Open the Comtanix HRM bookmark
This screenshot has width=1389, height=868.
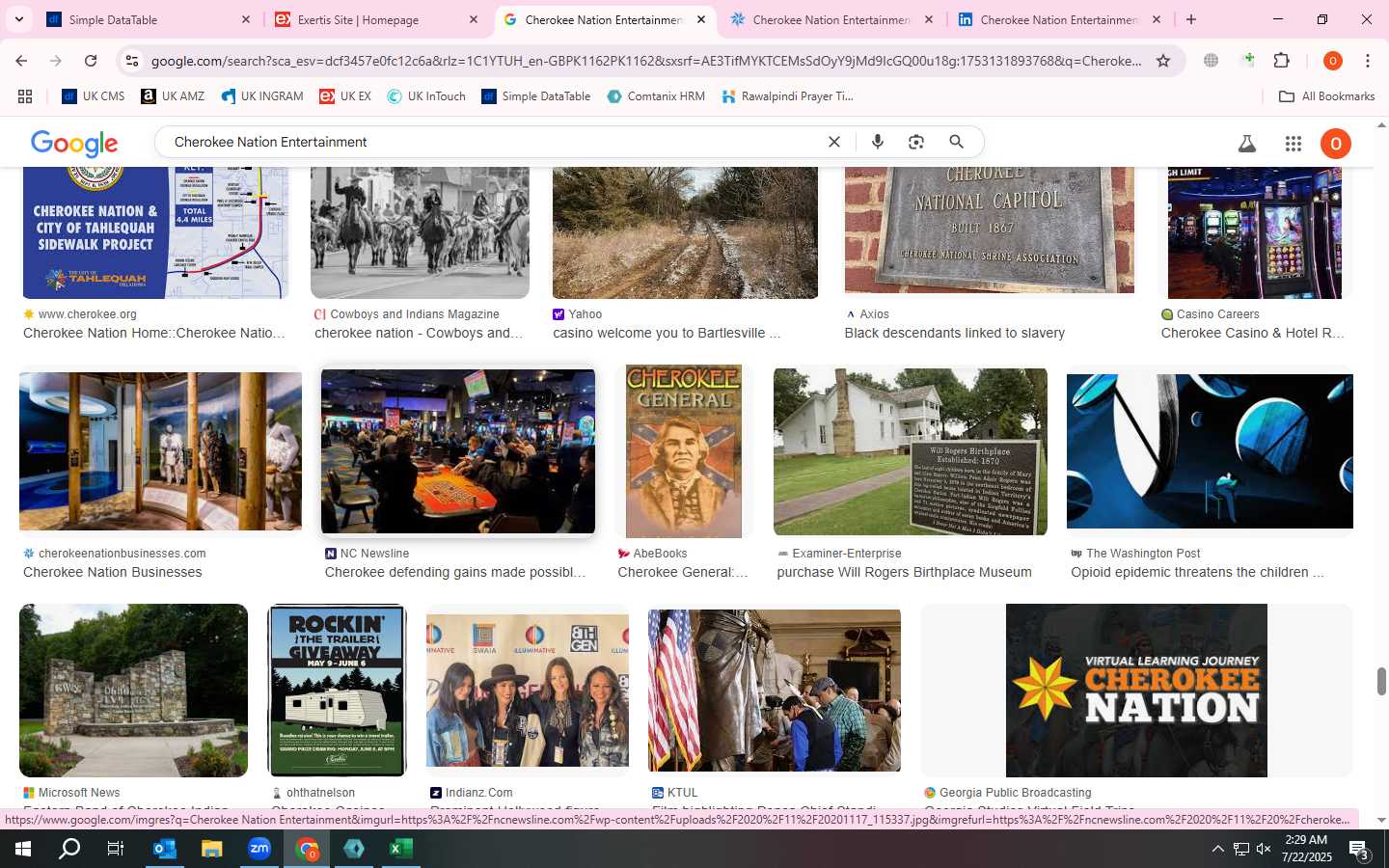656,96
